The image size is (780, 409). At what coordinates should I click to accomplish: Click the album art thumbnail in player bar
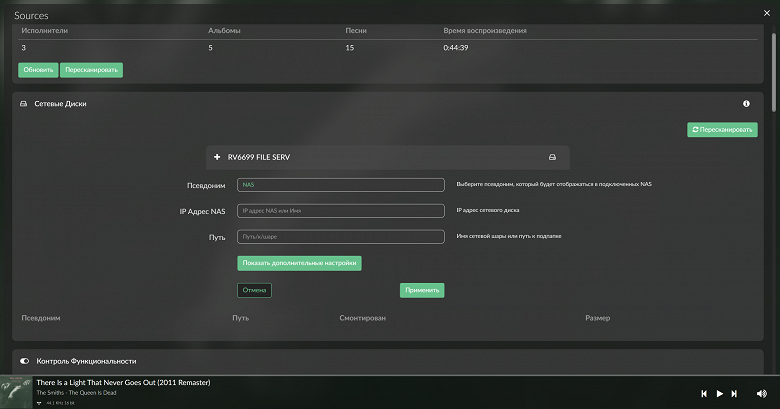(x=16, y=393)
